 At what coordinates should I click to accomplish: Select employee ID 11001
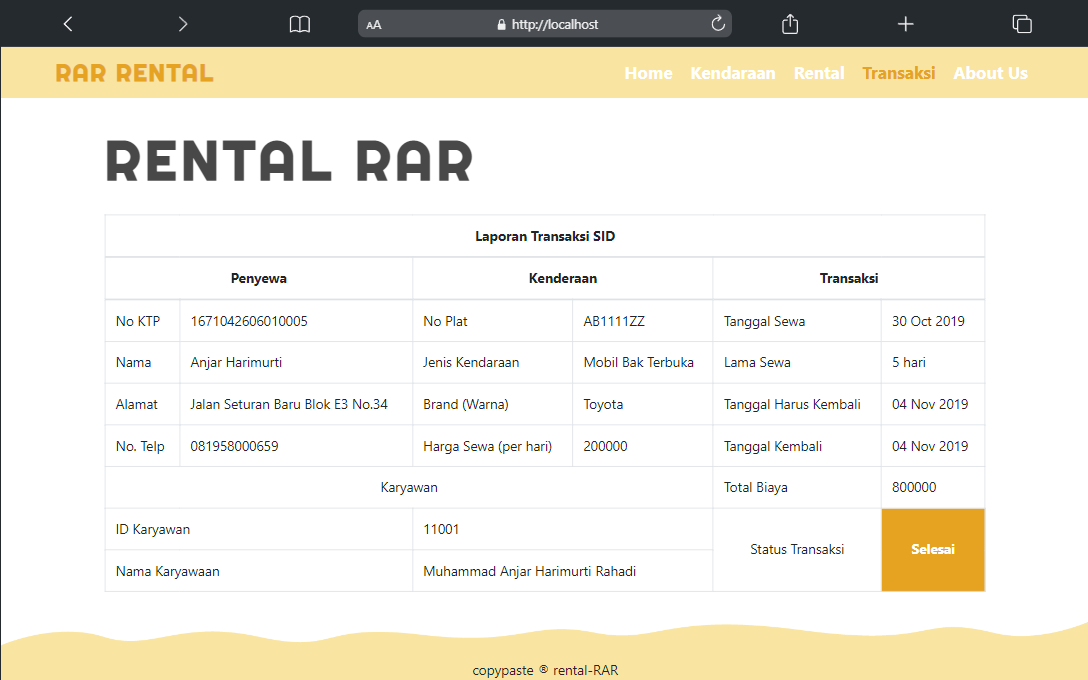441,529
